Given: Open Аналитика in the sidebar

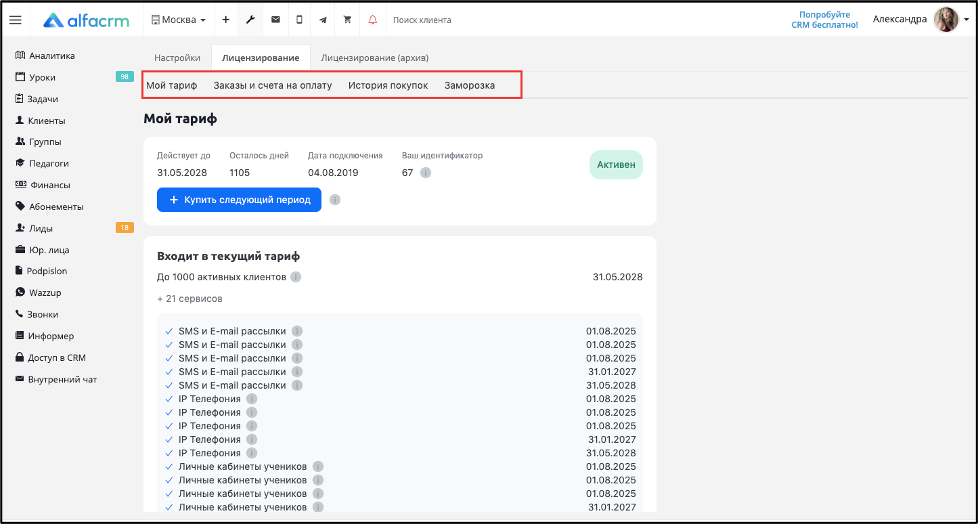Looking at the screenshot, I should coord(45,56).
